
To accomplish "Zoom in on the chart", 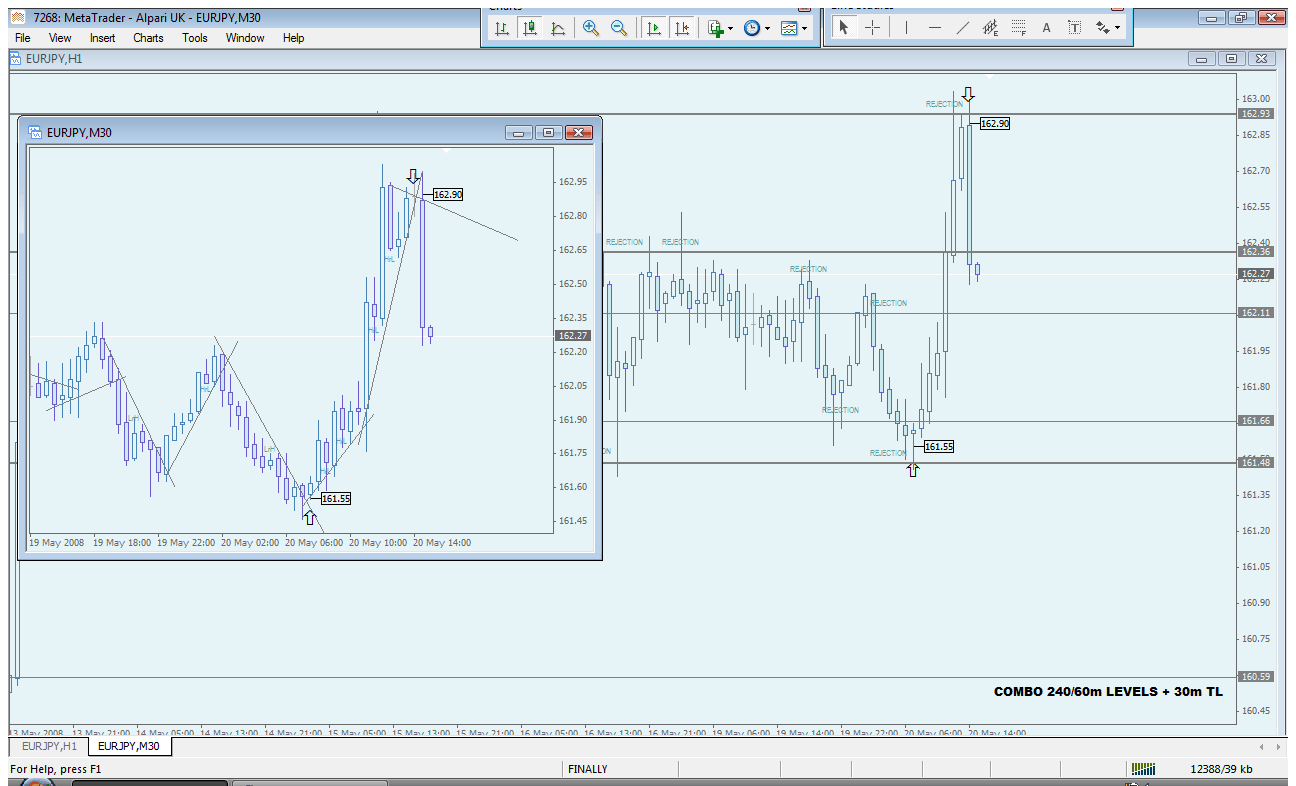I will pyautogui.click(x=591, y=28).
